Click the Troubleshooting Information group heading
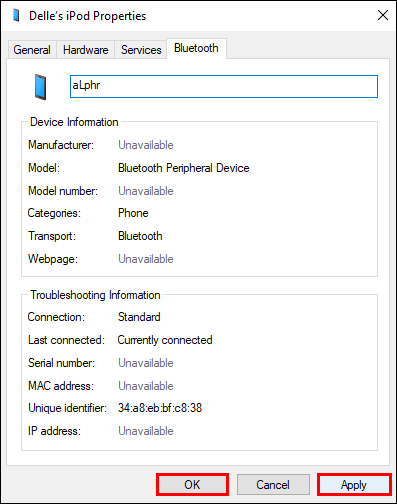The height and width of the screenshot is (504, 397). 95,295
